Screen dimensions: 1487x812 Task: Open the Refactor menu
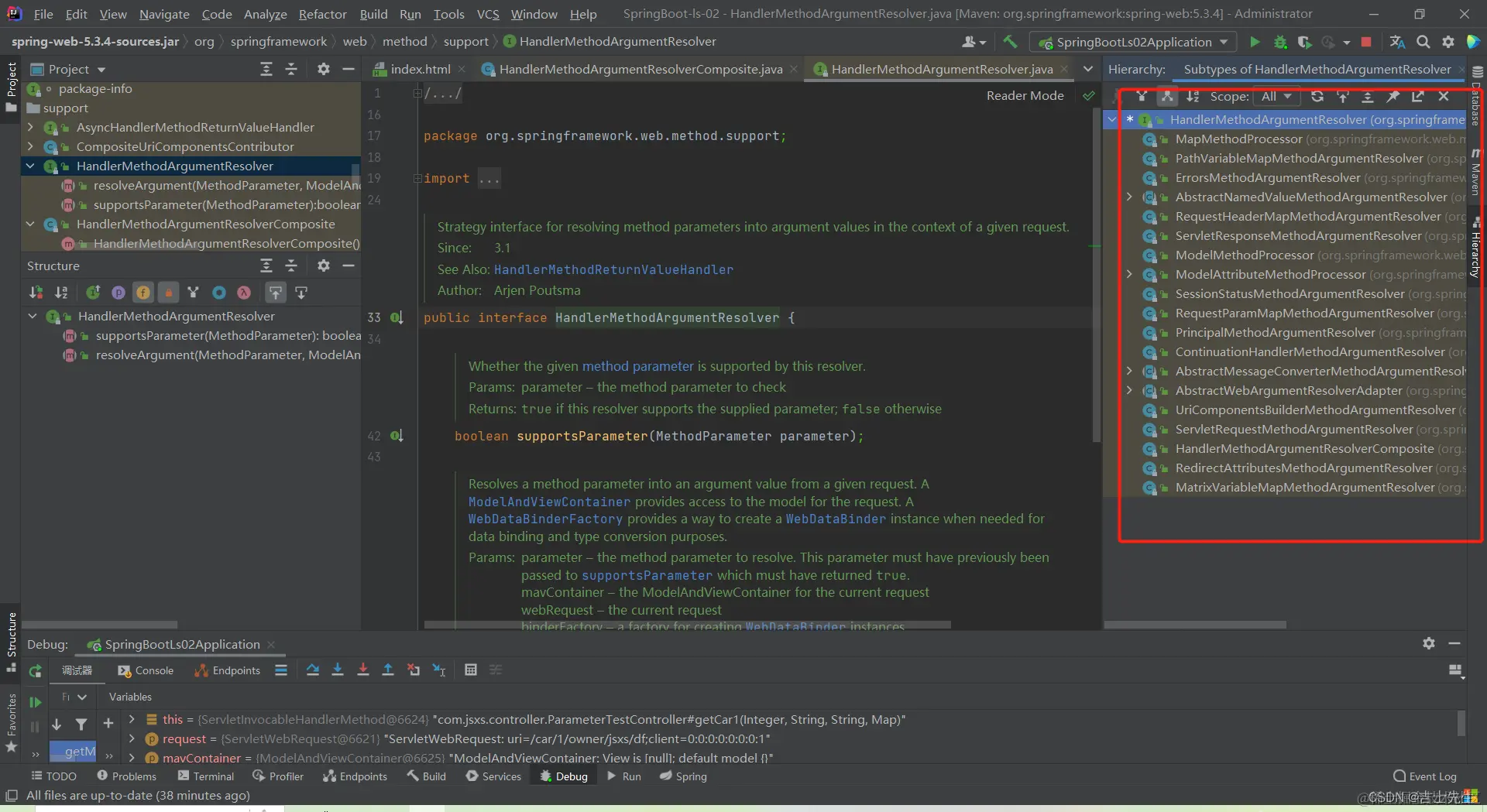click(x=322, y=14)
